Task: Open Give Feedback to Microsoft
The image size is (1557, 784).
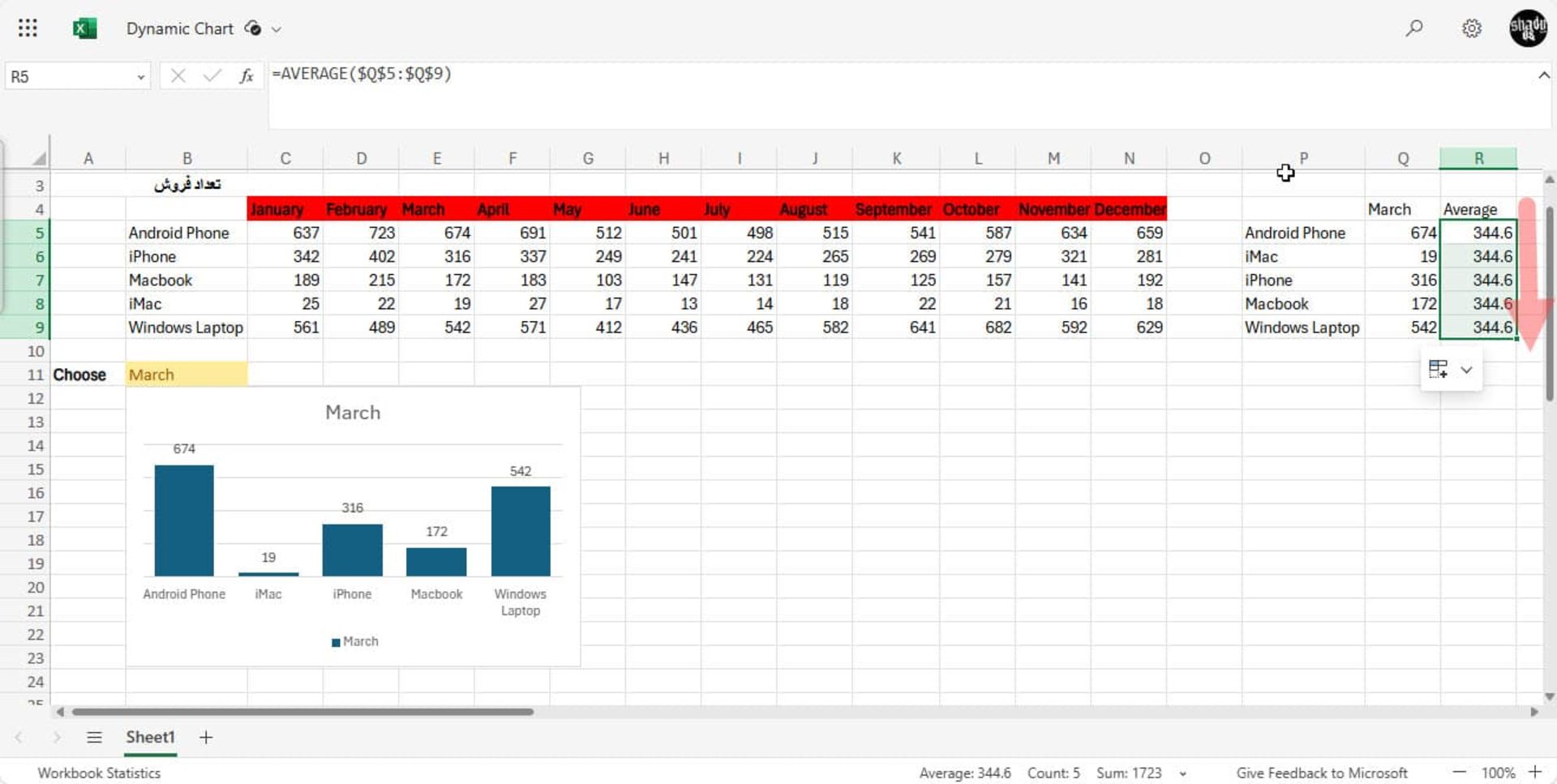Action: 1322,773
